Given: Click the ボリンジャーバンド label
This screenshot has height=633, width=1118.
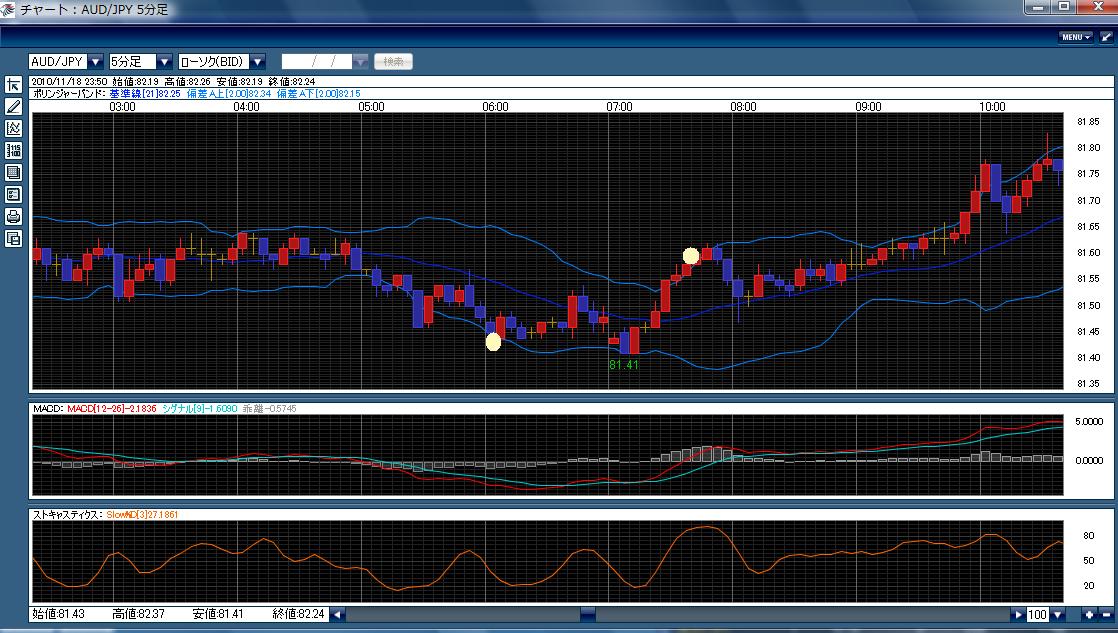Looking at the screenshot, I should coord(69,93).
